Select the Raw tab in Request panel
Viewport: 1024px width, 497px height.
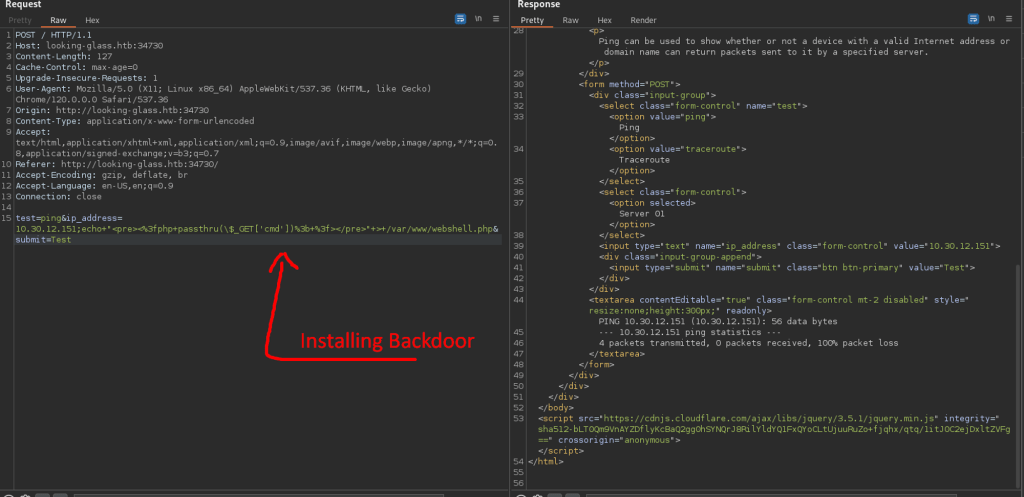point(59,20)
